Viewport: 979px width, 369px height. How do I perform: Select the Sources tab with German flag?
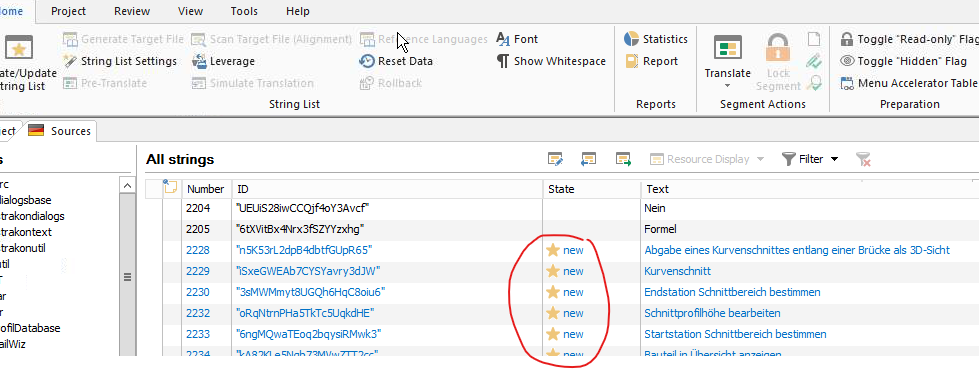60,131
